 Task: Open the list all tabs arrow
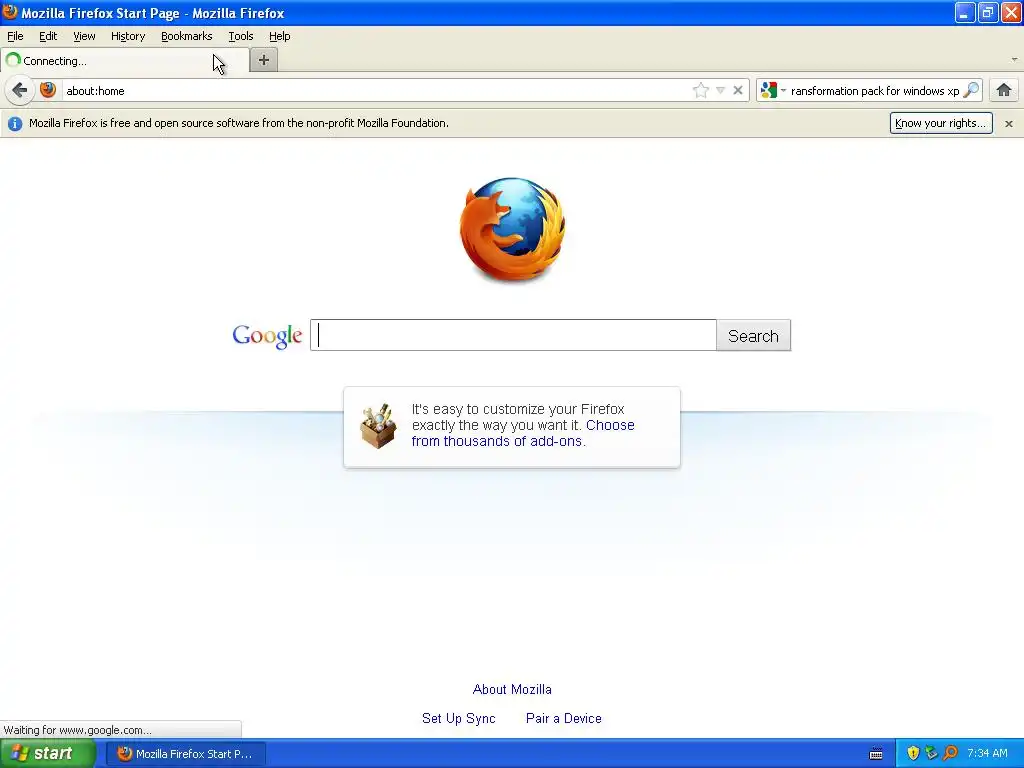[x=1014, y=59]
